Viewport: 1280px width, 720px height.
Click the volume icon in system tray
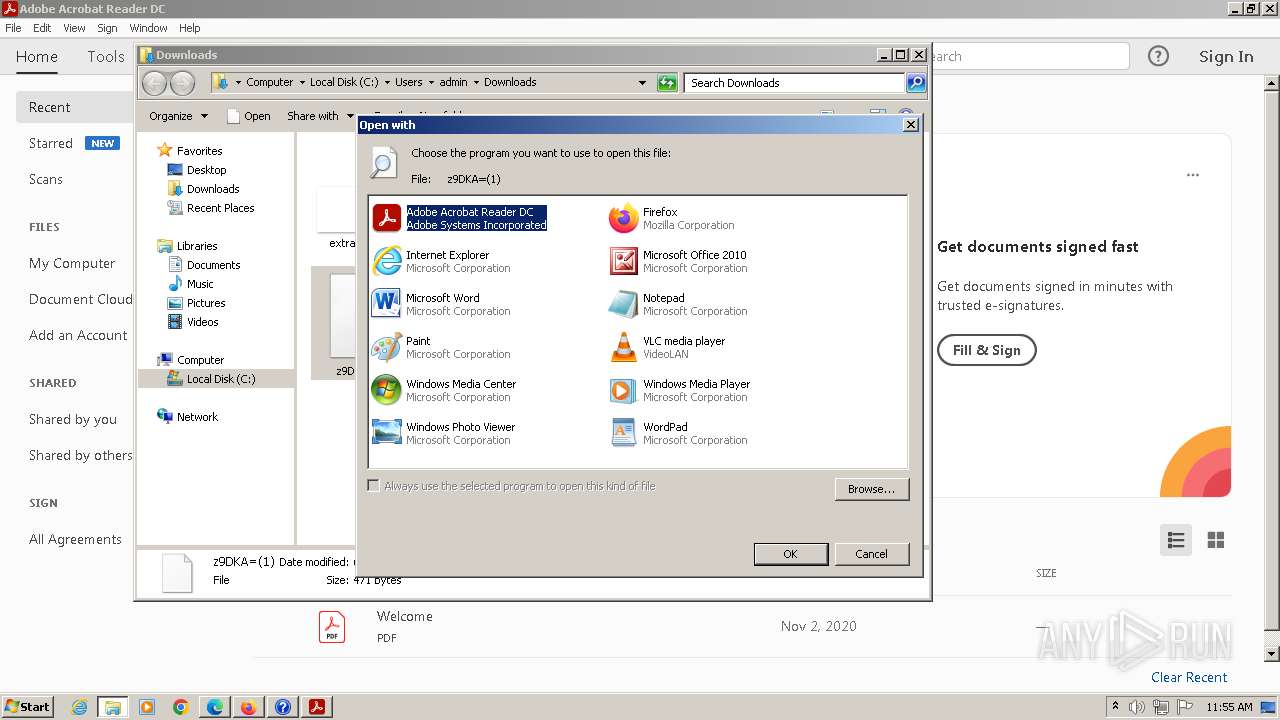click(1138, 707)
